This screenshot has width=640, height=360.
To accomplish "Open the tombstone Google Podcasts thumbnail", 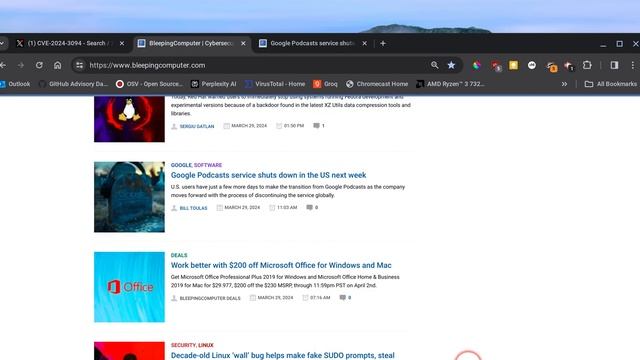I will coord(129,197).
